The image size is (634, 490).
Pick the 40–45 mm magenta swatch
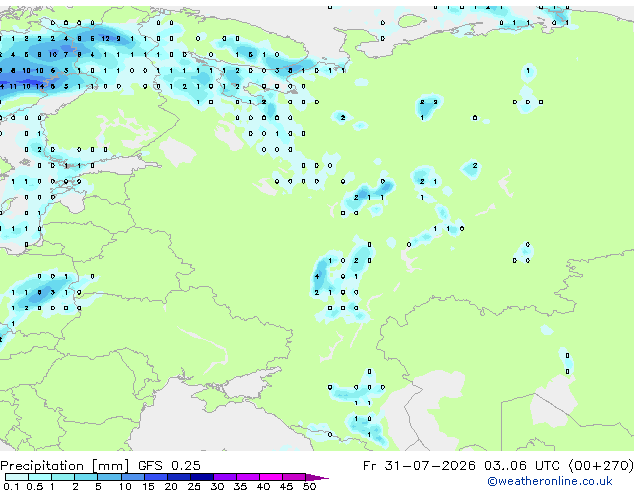click(271, 477)
